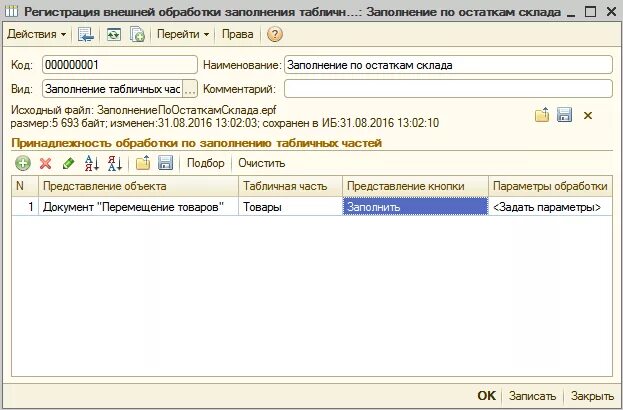Viewport: 623px width, 410px height.
Task: Close the window with title bar X
Action: click(611, 12)
